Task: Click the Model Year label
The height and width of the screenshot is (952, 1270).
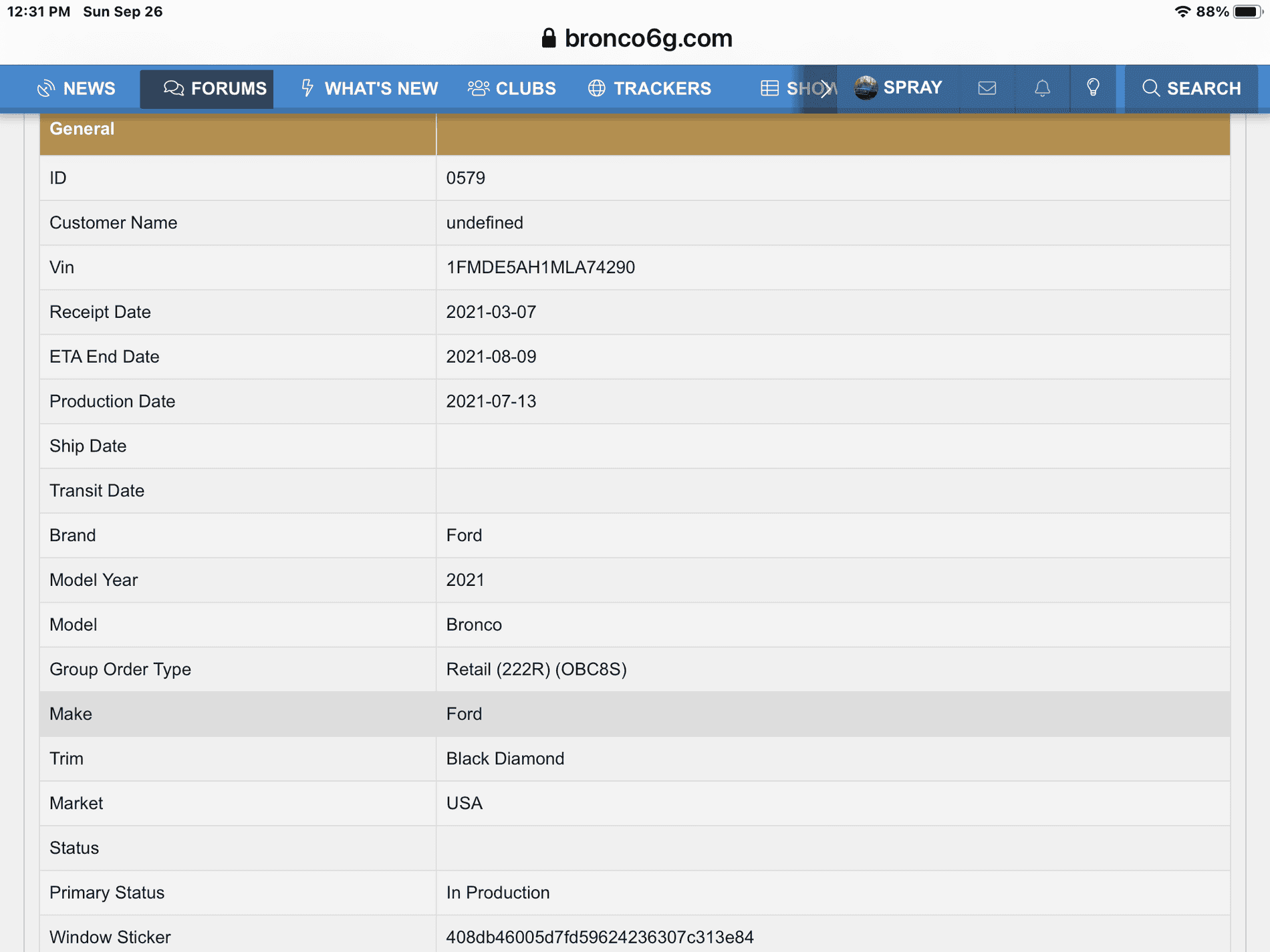Action: (x=94, y=580)
